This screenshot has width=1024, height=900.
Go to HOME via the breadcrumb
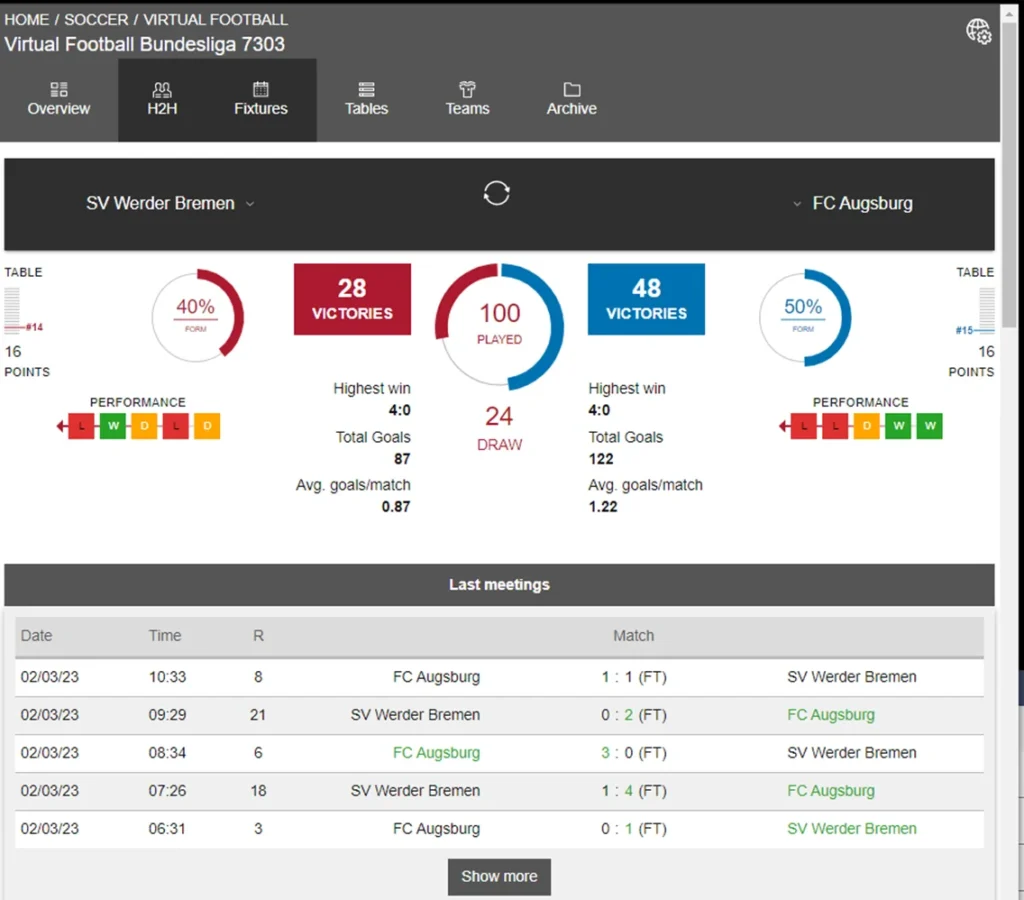point(27,18)
